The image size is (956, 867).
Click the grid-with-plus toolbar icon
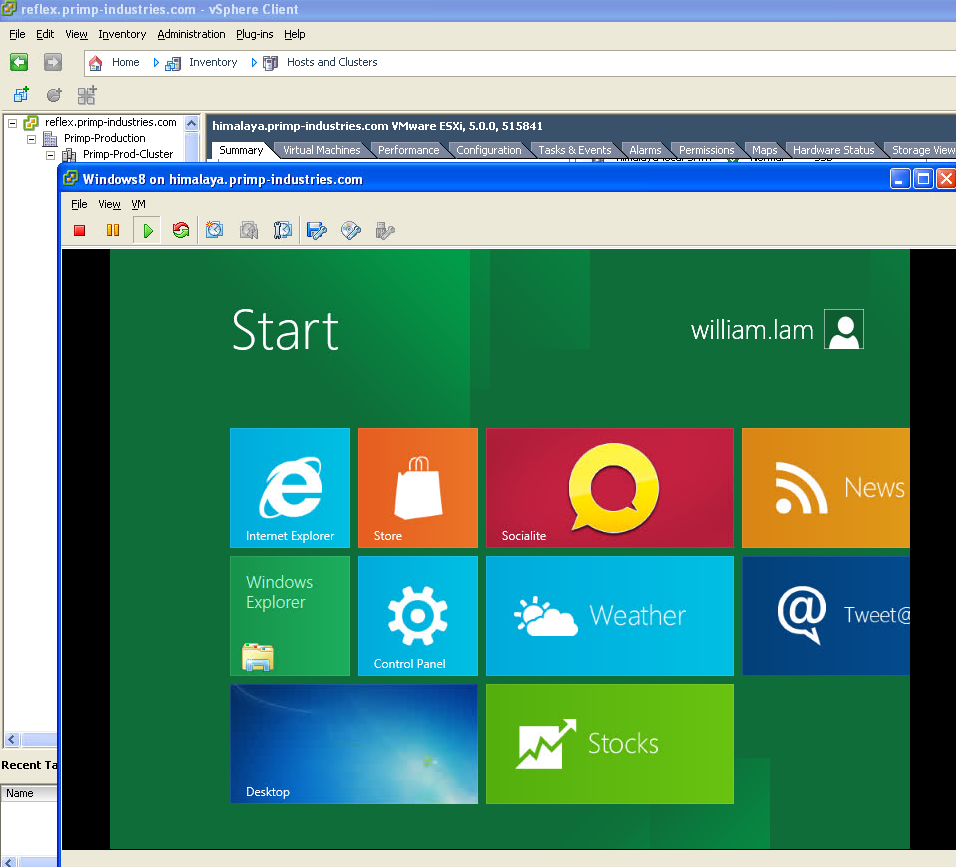[87, 95]
